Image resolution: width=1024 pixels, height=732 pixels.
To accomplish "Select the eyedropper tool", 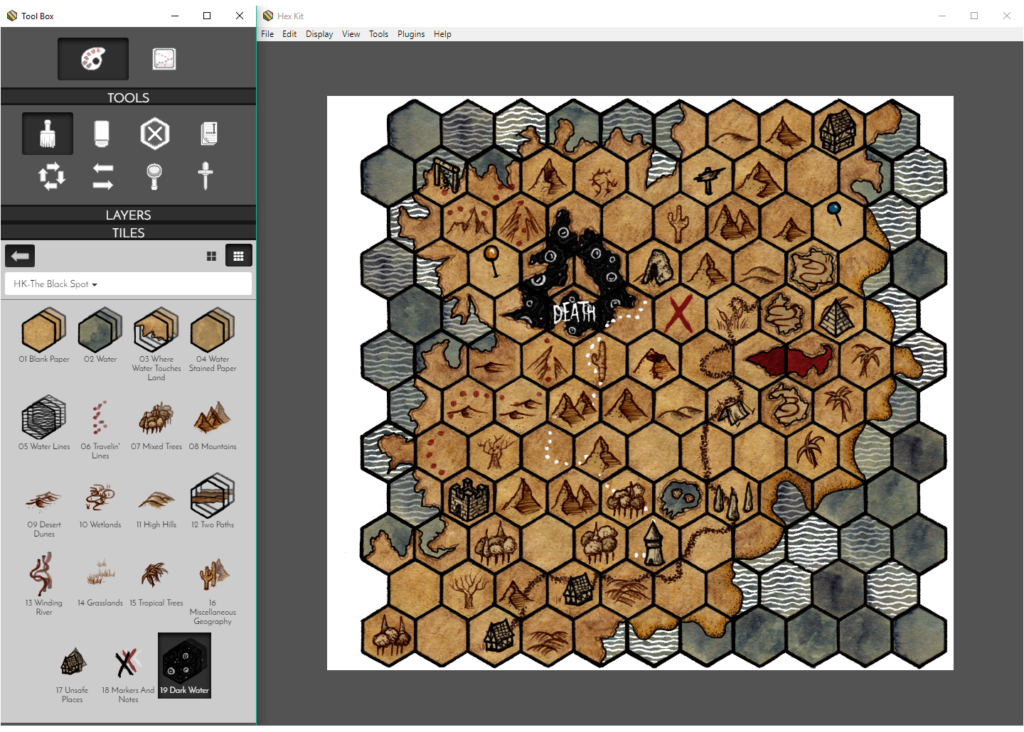I will (x=205, y=176).
